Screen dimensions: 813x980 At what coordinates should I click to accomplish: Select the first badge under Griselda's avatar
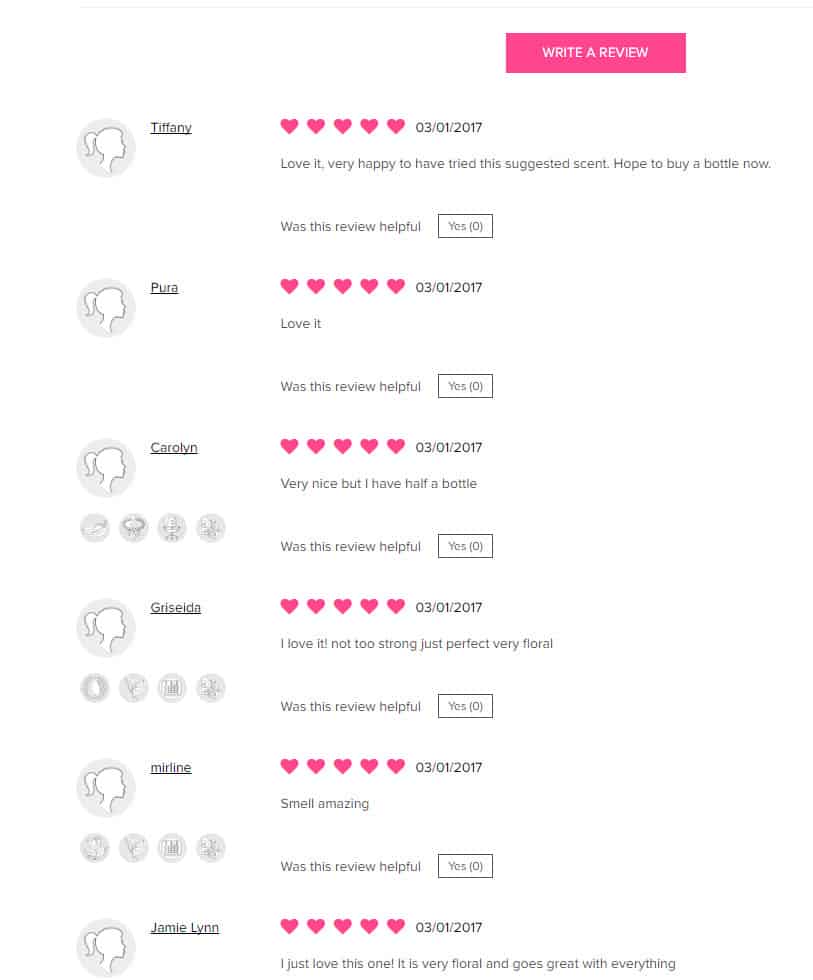coord(95,688)
